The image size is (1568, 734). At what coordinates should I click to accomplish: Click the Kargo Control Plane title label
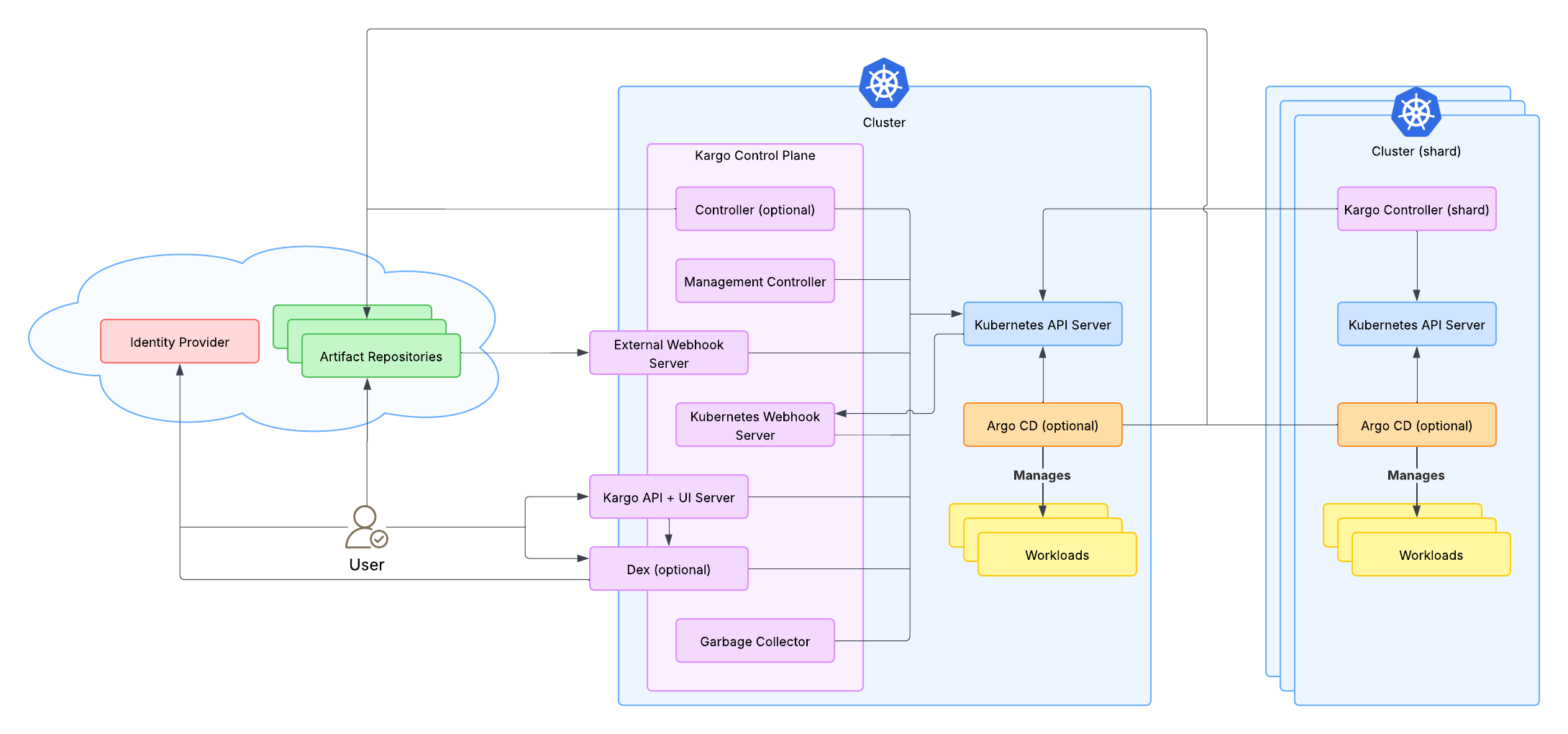pyautogui.click(x=755, y=155)
